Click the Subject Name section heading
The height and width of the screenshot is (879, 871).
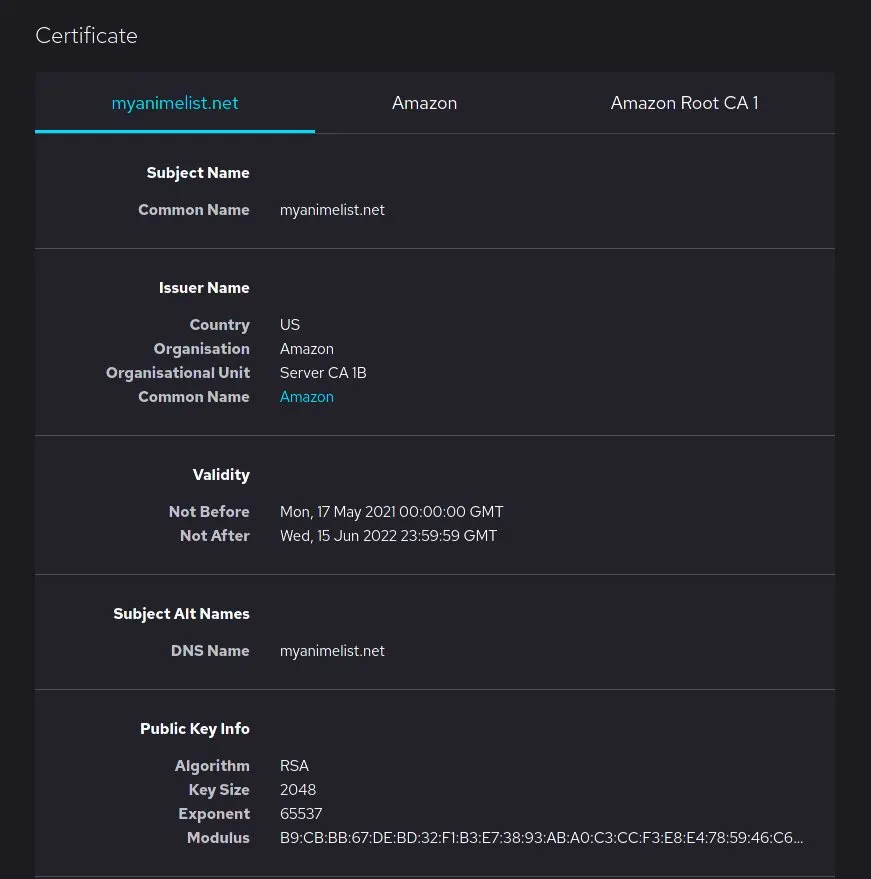(198, 173)
